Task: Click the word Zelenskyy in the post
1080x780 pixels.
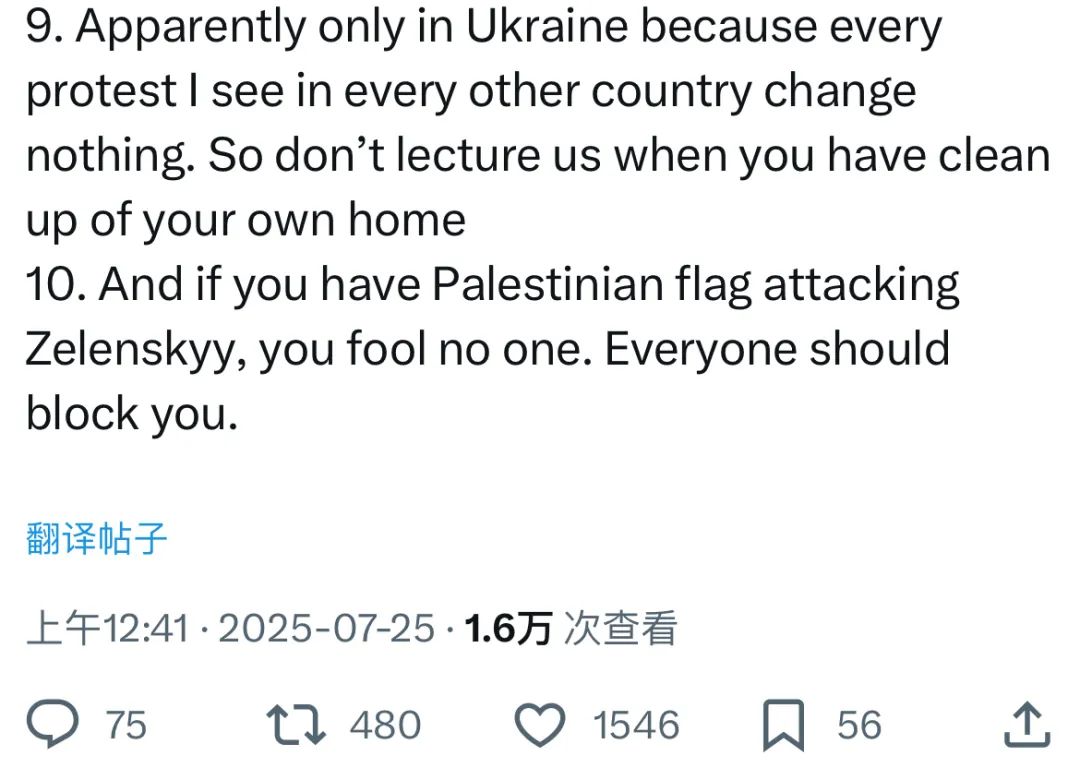Action: [131, 350]
